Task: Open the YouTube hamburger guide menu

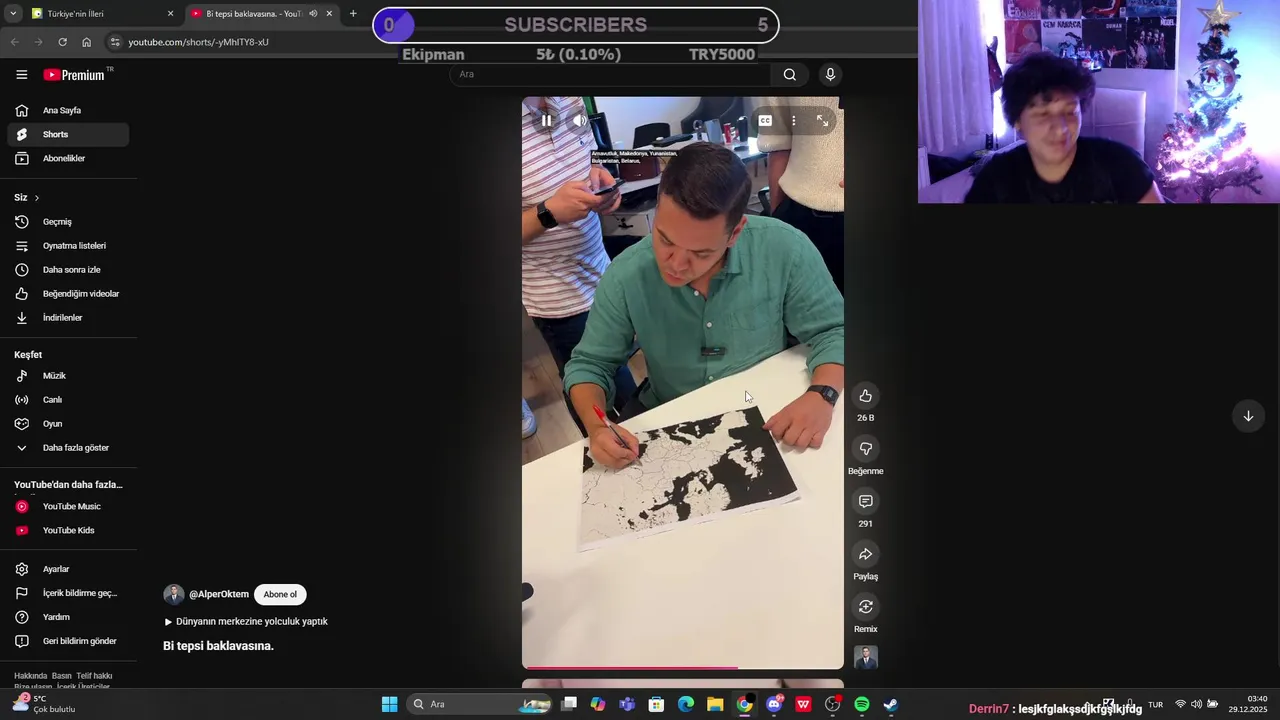Action: (x=21, y=74)
